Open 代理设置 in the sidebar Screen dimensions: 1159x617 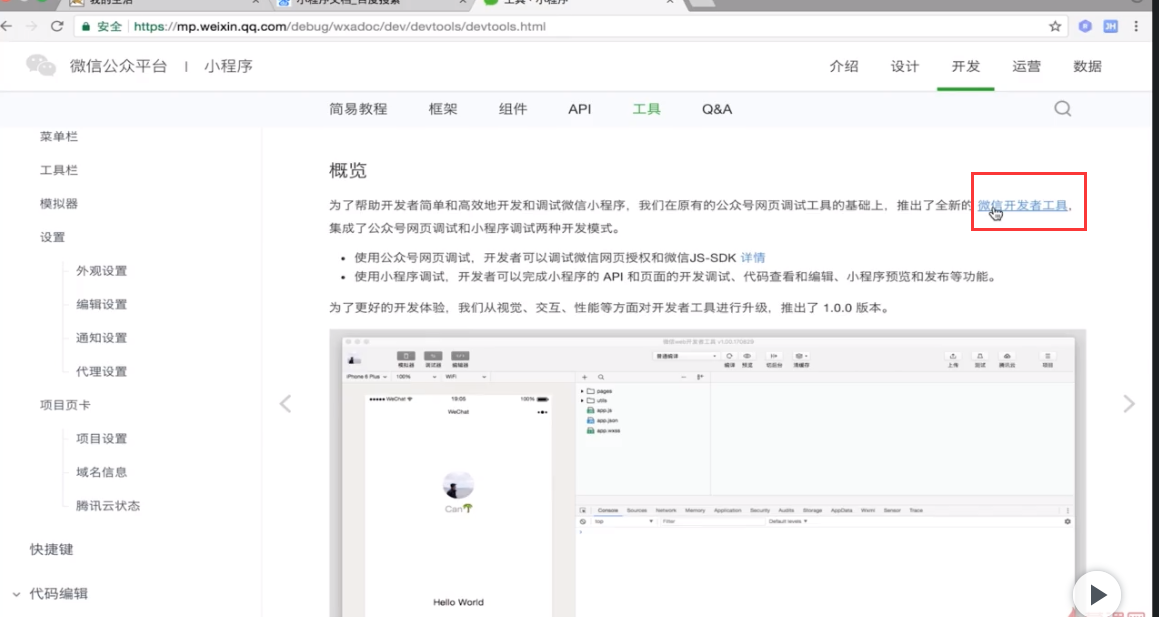pos(101,371)
